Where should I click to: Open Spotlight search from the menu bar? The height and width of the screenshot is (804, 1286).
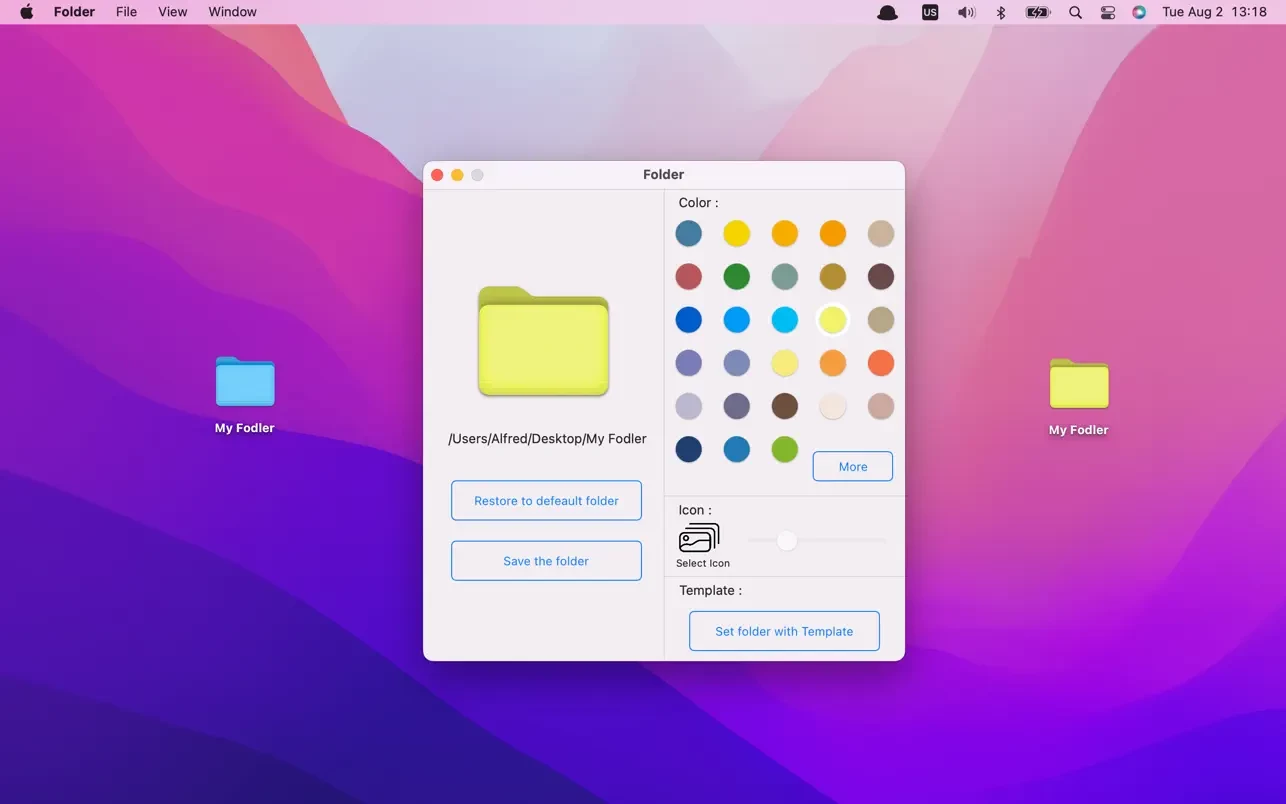click(x=1074, y=12)
